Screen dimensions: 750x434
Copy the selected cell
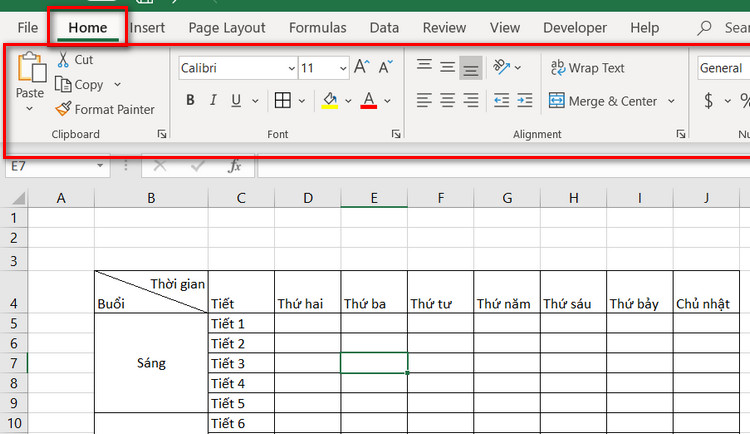[x=79, y=85]
